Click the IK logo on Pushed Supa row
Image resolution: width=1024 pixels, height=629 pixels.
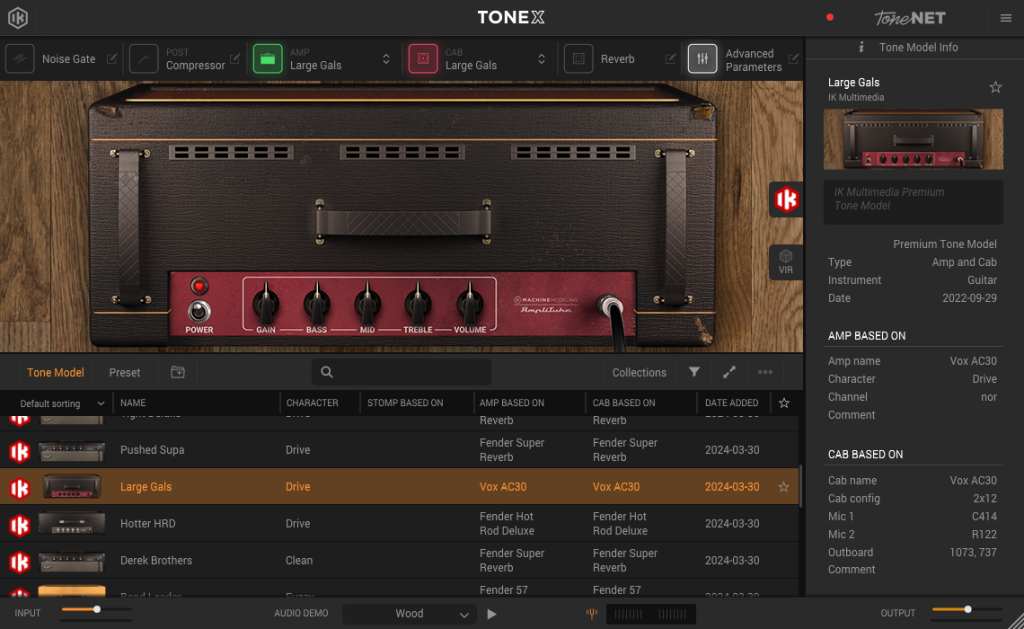click(x=20, y=451)
